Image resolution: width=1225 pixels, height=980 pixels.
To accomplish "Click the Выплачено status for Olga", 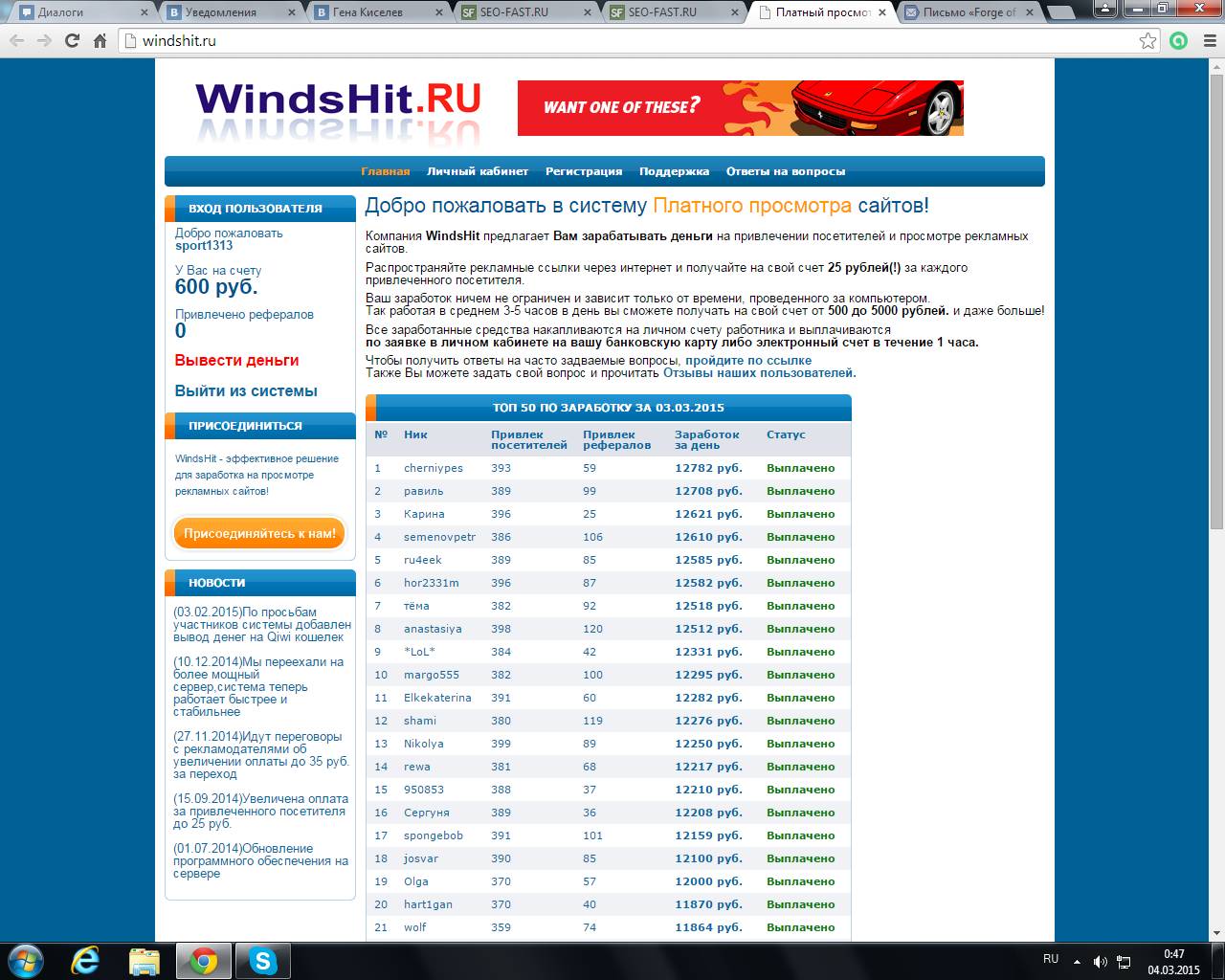I will pos(801,881).
